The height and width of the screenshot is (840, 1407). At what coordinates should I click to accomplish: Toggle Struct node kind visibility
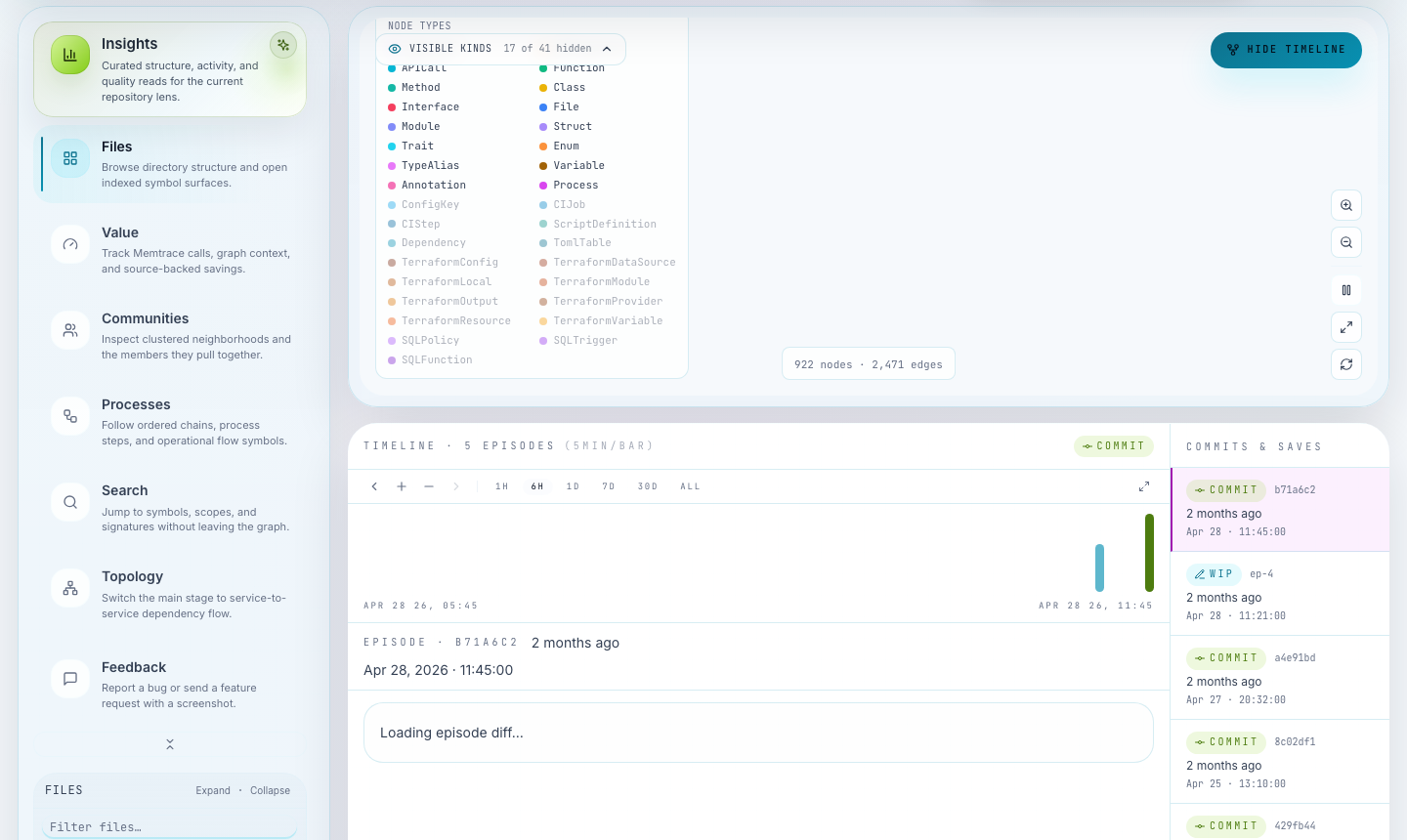pyautogui.click(x=566, y=127)
